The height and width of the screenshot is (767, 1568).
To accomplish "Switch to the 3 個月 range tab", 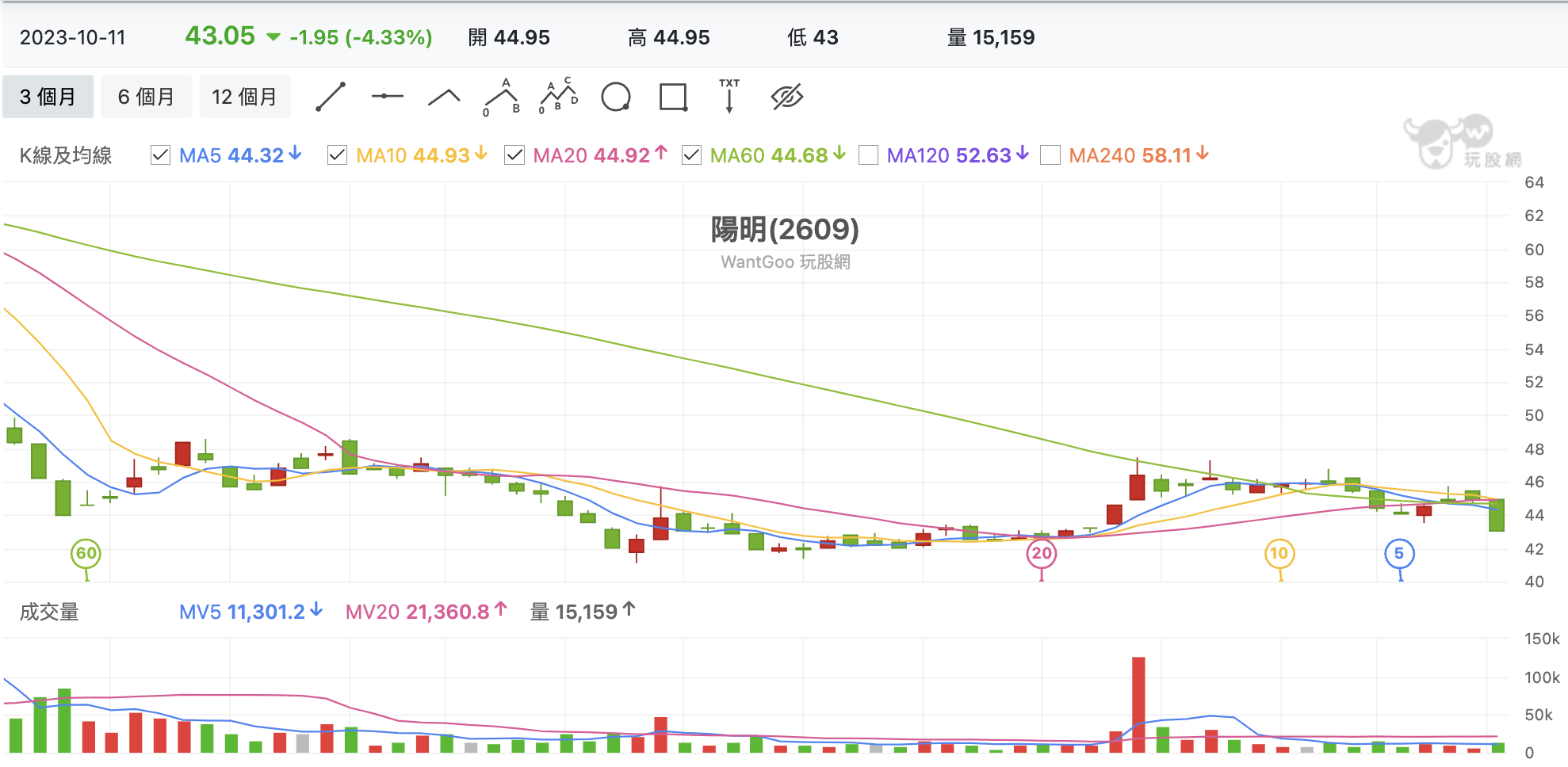I will pyautogui.click(x=48, y=97).
